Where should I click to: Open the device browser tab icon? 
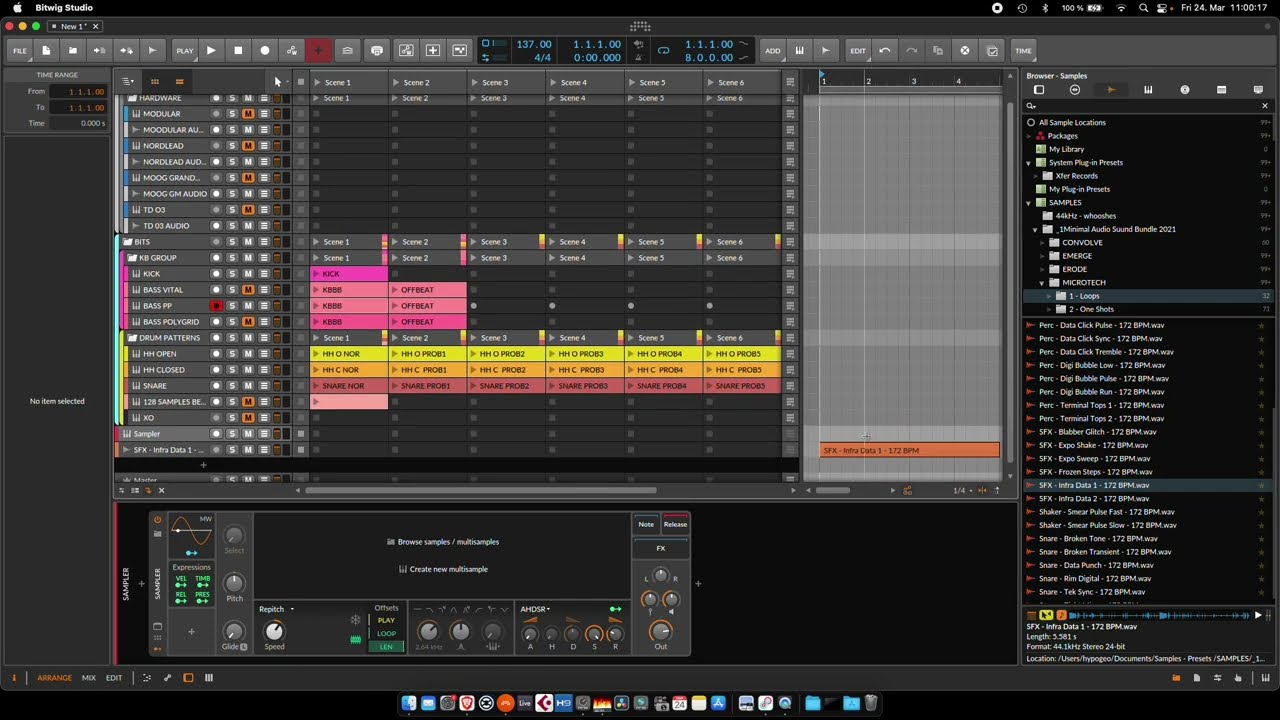(1075, 90)
